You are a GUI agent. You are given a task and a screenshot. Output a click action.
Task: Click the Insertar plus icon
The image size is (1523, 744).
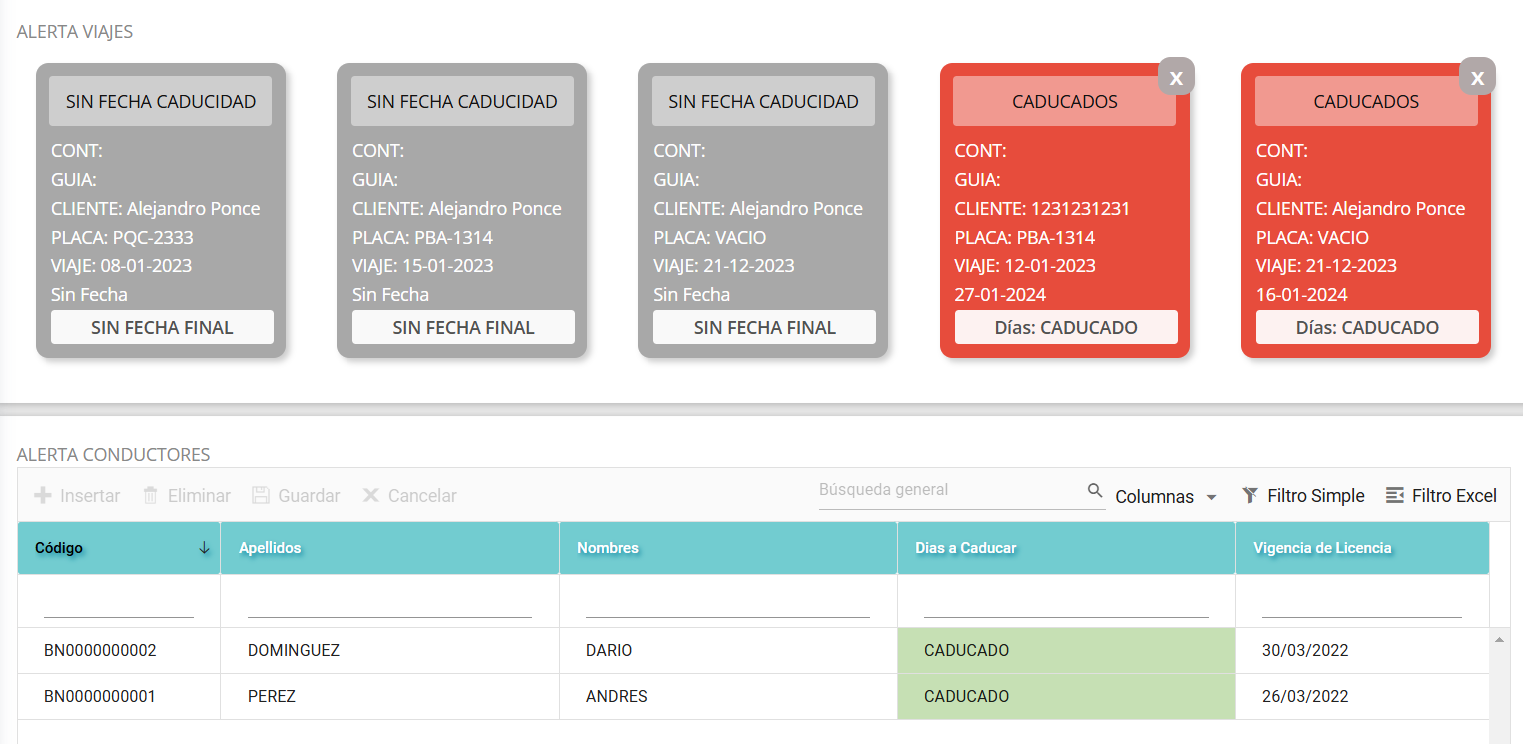43,496
